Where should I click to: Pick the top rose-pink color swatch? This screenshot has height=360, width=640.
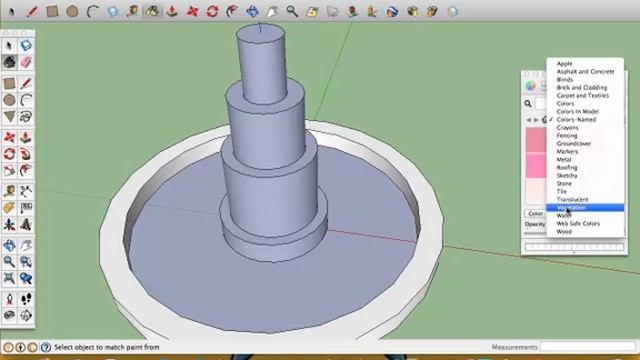click(536, 140)
